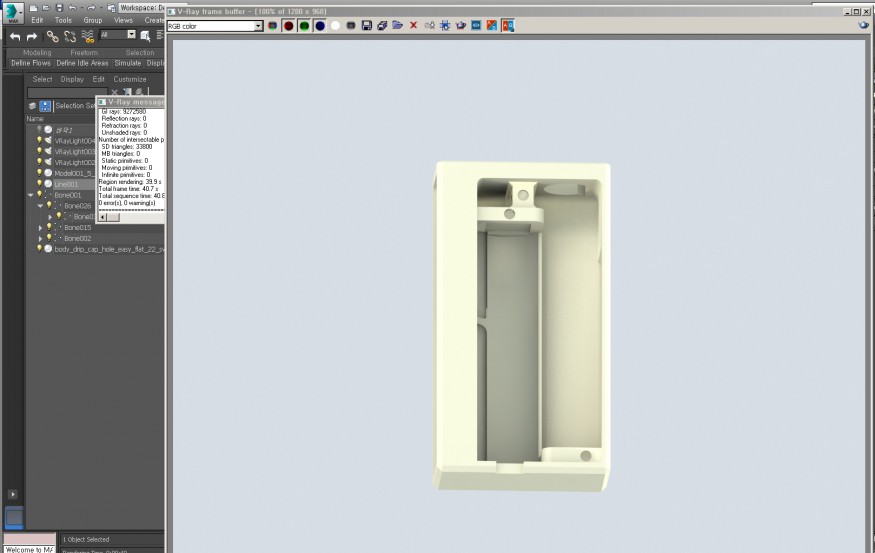Open the Group menu
The width and height of the screenshot is (875, 553).
click(x=92, y=20)
